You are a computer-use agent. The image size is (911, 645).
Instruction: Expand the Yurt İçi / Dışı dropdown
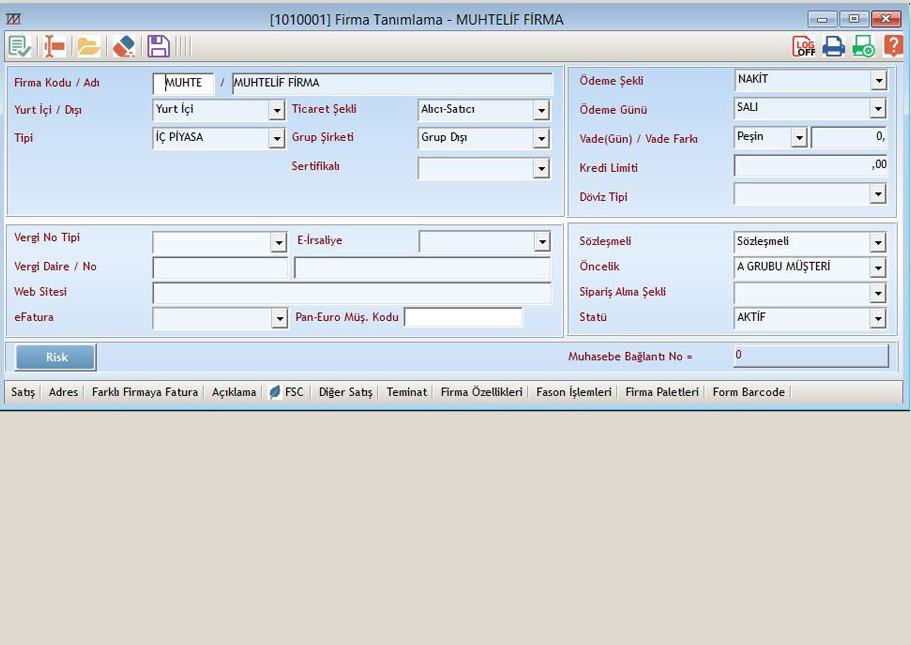point(276,111)
